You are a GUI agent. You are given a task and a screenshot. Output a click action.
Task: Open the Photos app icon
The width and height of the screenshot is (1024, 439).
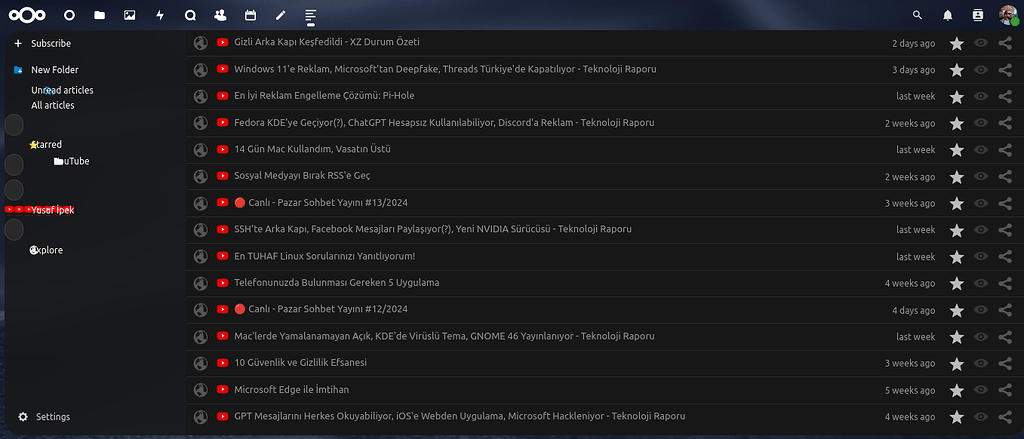click(129, 15)
